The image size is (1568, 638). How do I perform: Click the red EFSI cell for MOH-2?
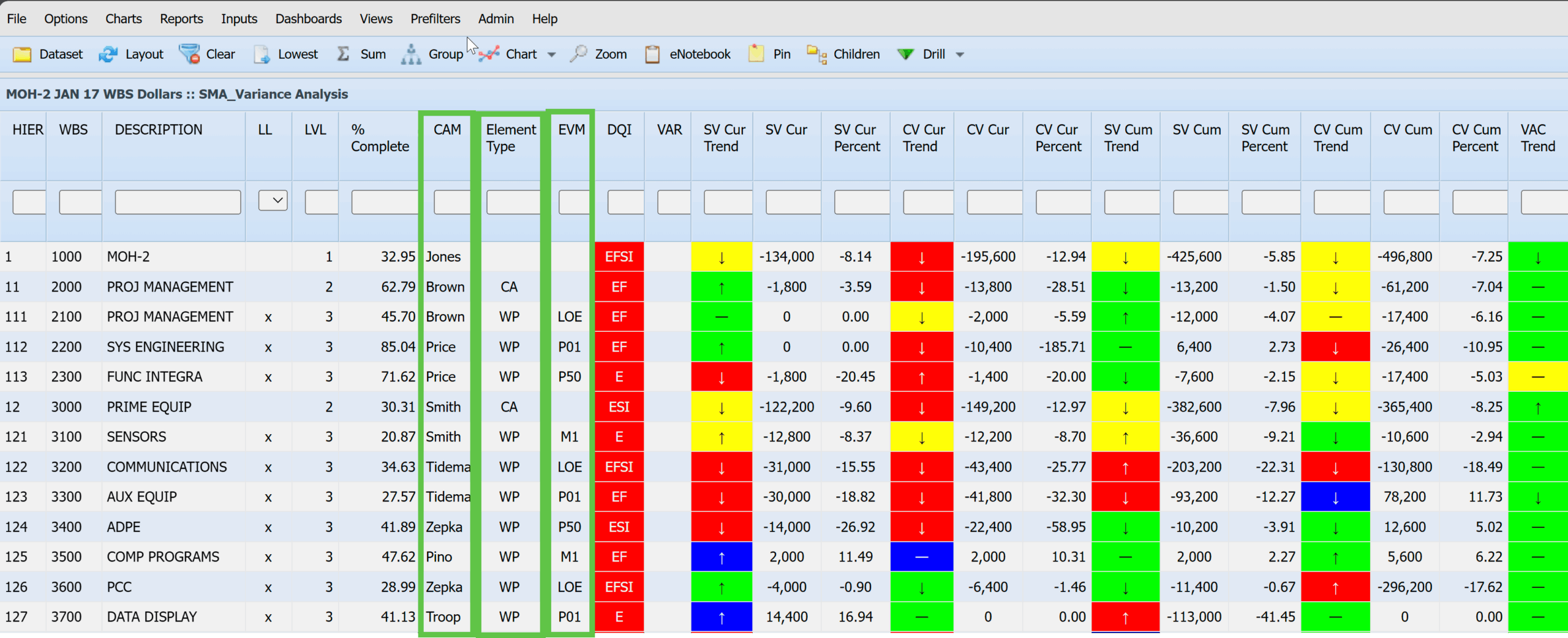coord(619,257)
